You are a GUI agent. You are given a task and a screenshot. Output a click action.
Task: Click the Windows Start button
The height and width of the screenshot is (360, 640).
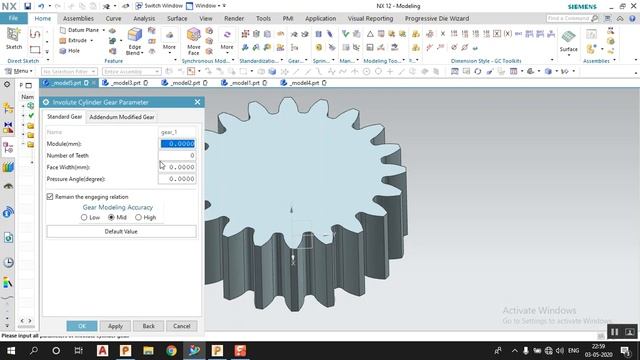[x=11, y=351]
